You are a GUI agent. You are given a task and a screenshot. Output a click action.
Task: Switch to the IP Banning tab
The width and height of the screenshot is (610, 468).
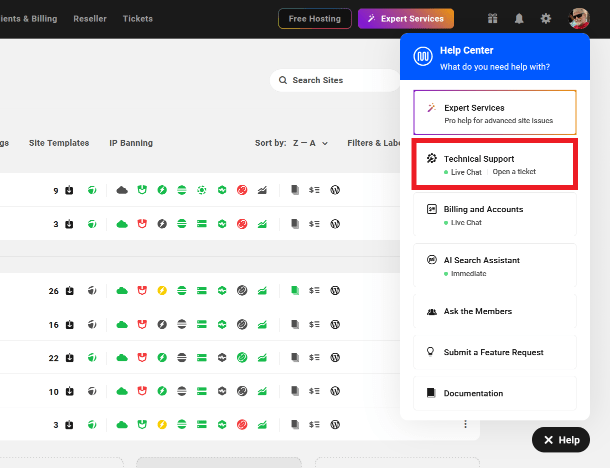[131, 143]
